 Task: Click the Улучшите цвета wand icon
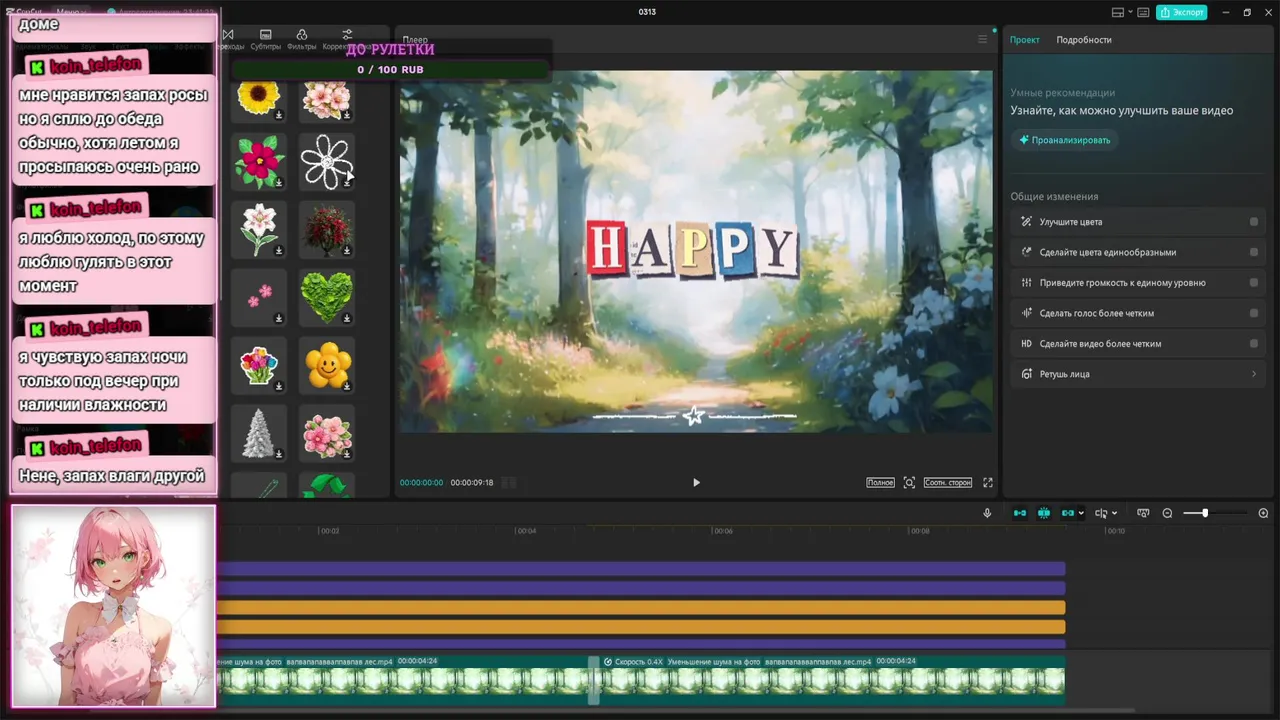(x=1026, y=222)
